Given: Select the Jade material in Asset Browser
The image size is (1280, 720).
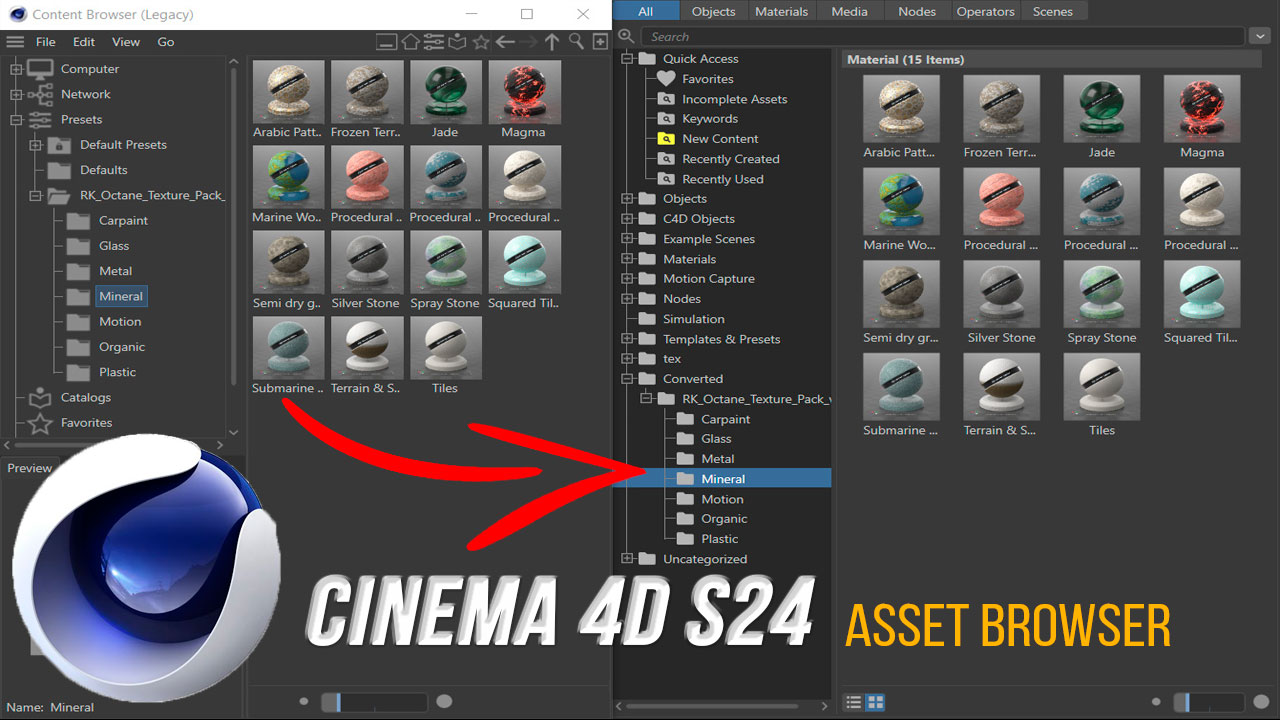Looking at the screenshot, I should (1102, 117).
